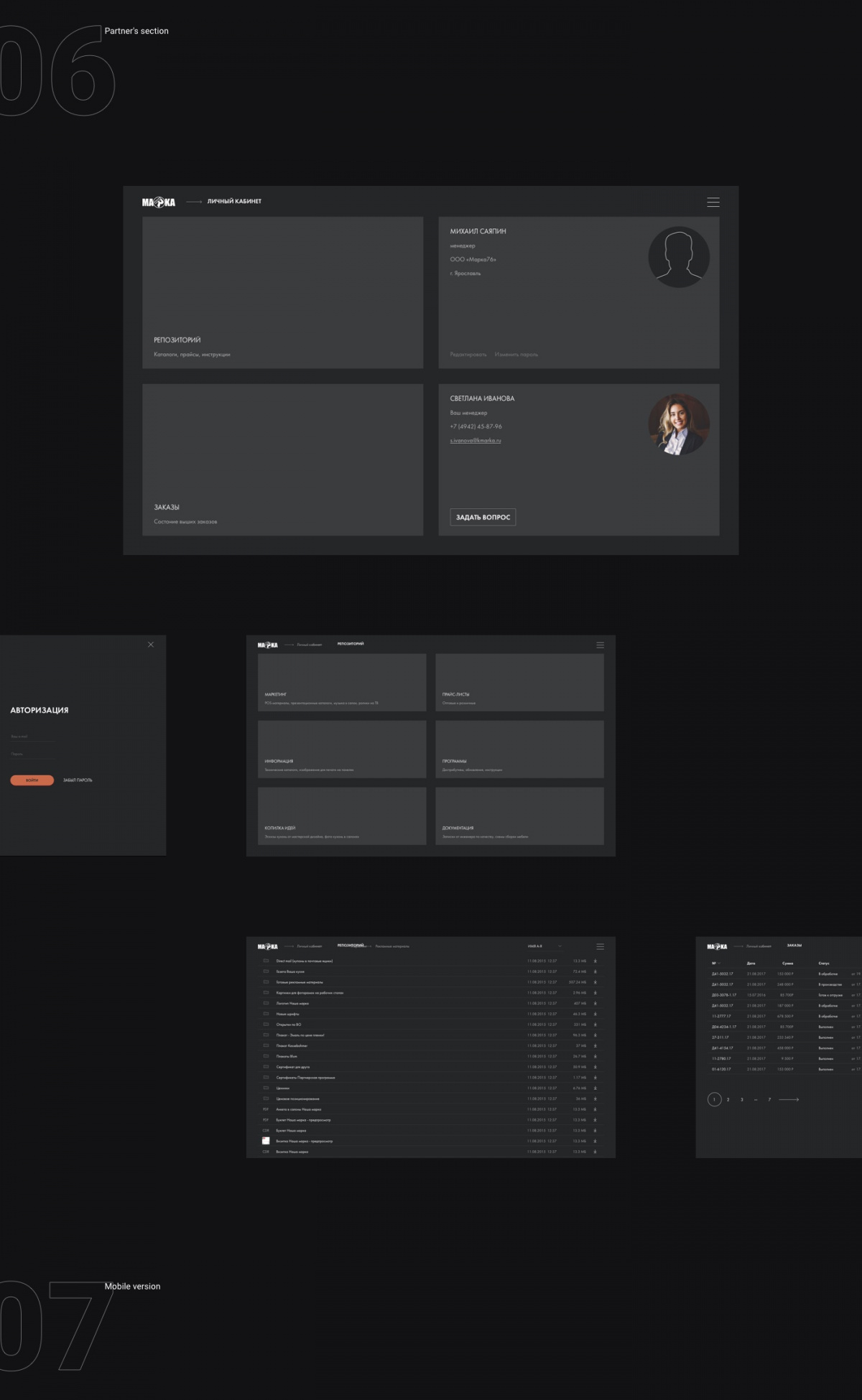Close the Авторизация panel with the X
862x1400 pixels.
pos(151,645)
